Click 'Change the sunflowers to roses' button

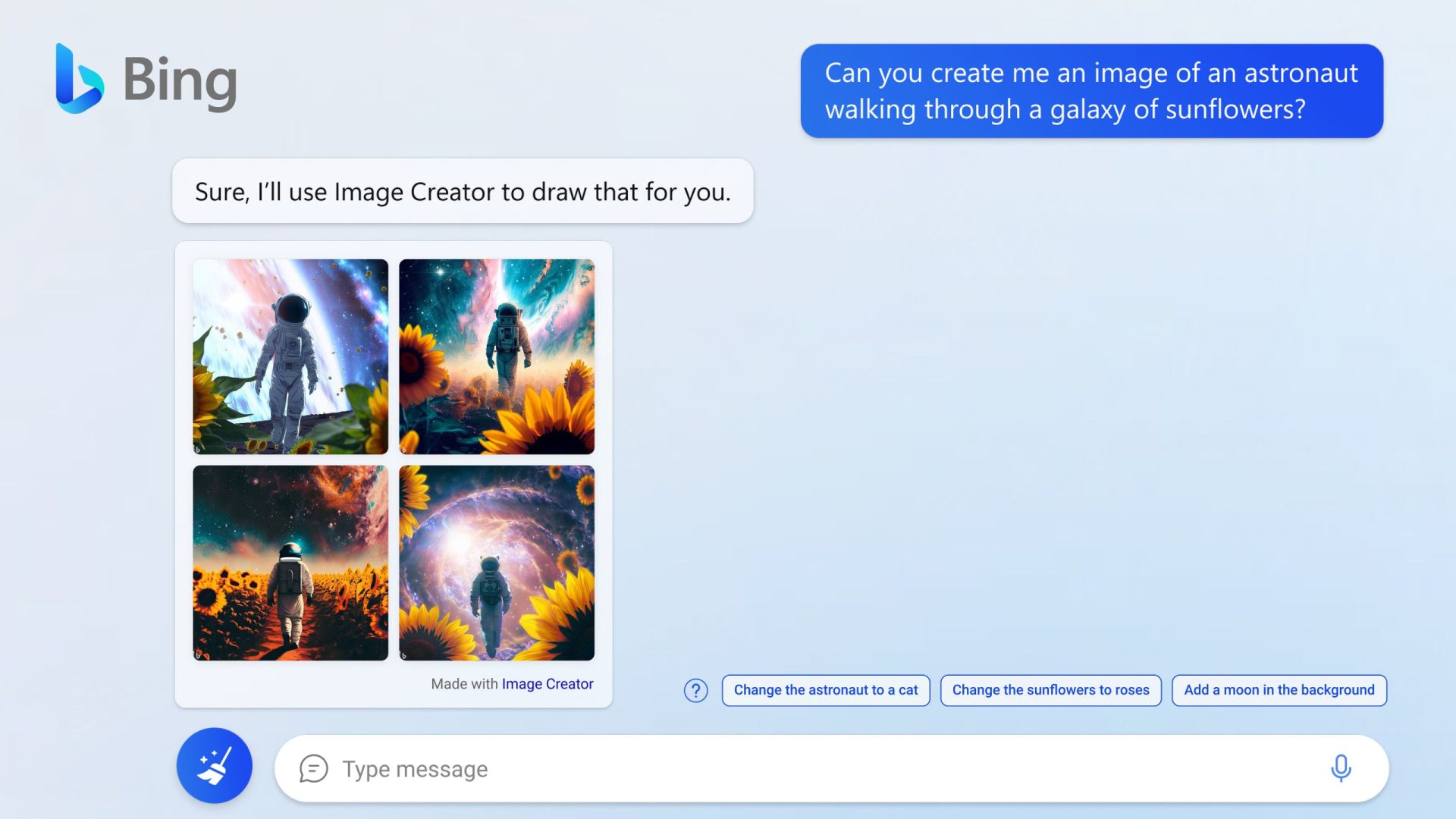coord(1050,690)
